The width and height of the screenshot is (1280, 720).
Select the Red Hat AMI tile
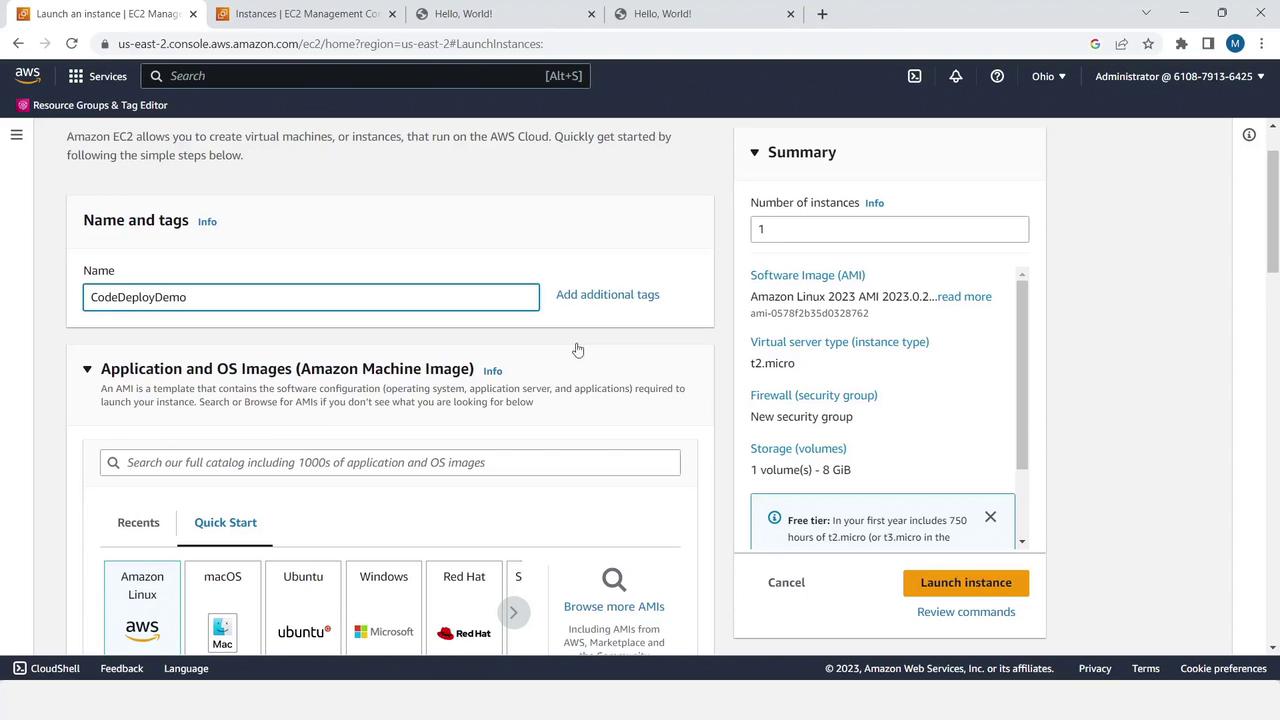point(464,608)
